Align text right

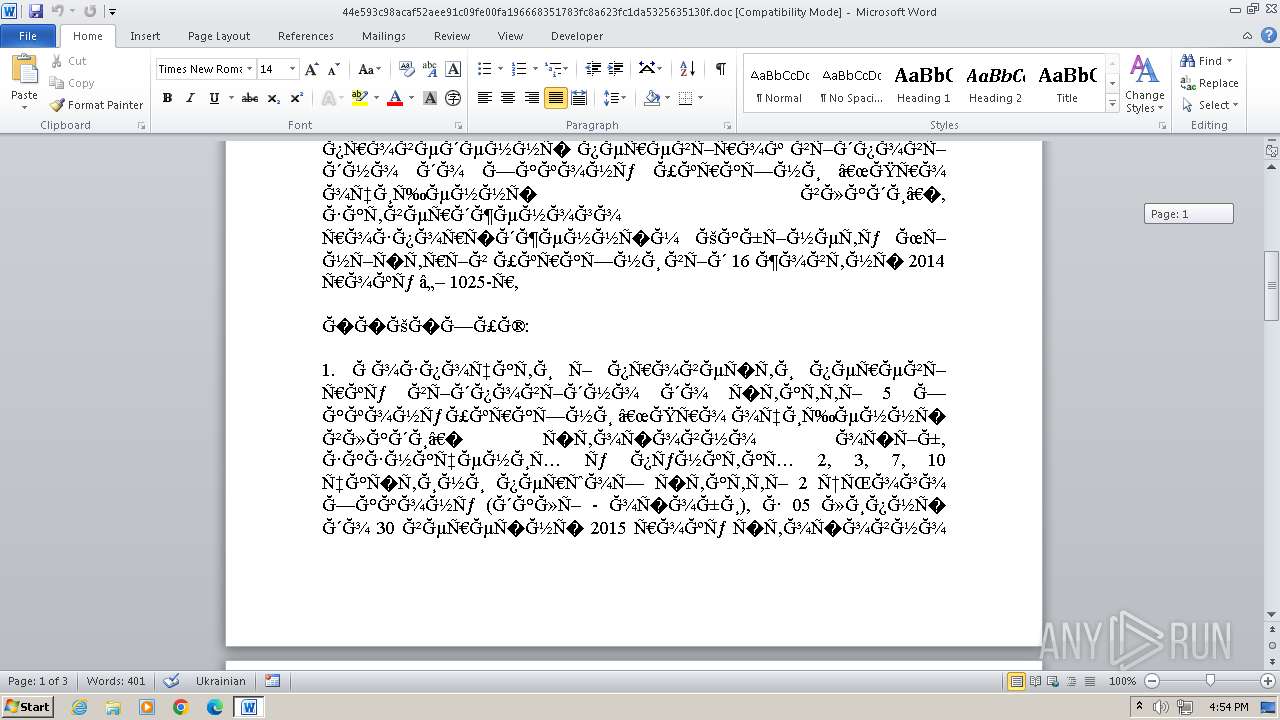532,98
